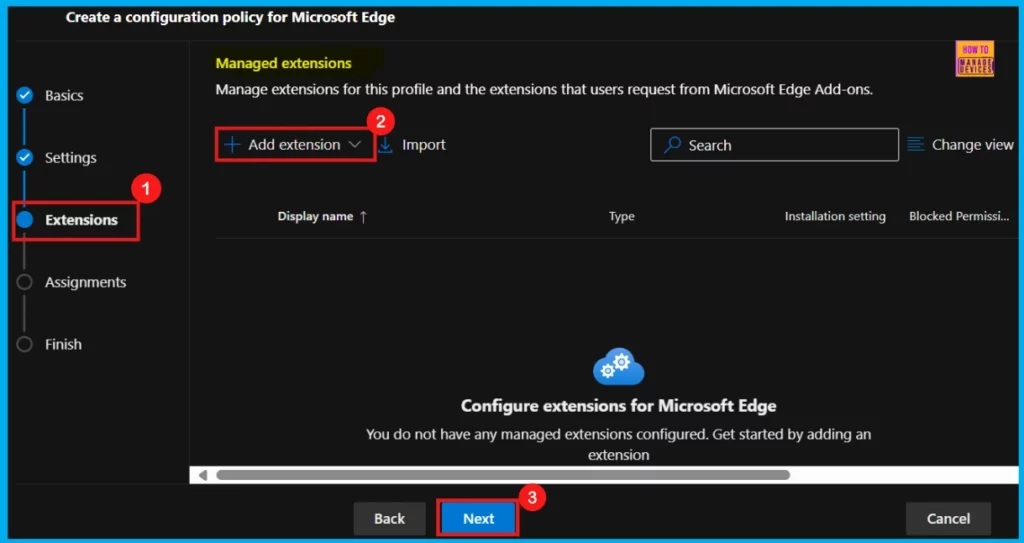Click the Settings step checkmark icon
1024x543 pixels.
24,157
